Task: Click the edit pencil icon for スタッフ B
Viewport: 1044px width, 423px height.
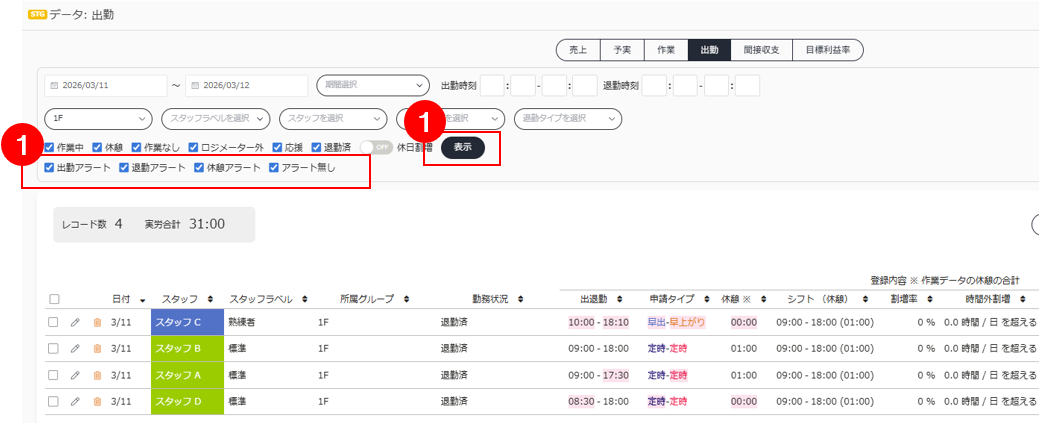Action: pos(75,348)
